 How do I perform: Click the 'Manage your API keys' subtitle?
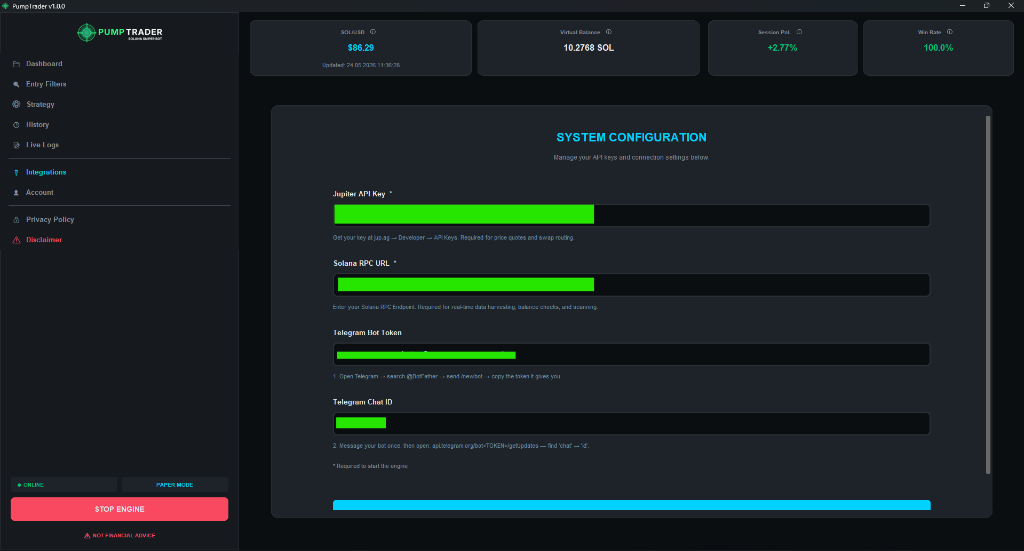pos(631,157)
